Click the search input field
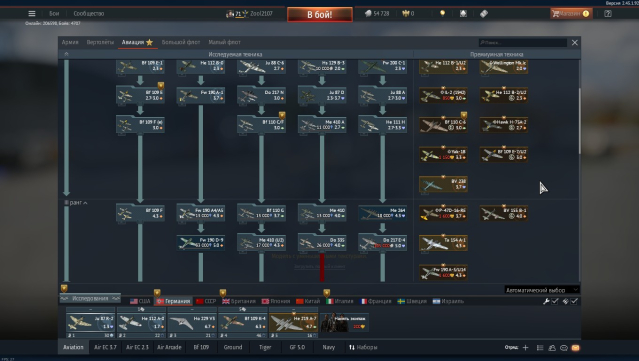Screen dimensions: 639x361 click(x=523, y=42)
